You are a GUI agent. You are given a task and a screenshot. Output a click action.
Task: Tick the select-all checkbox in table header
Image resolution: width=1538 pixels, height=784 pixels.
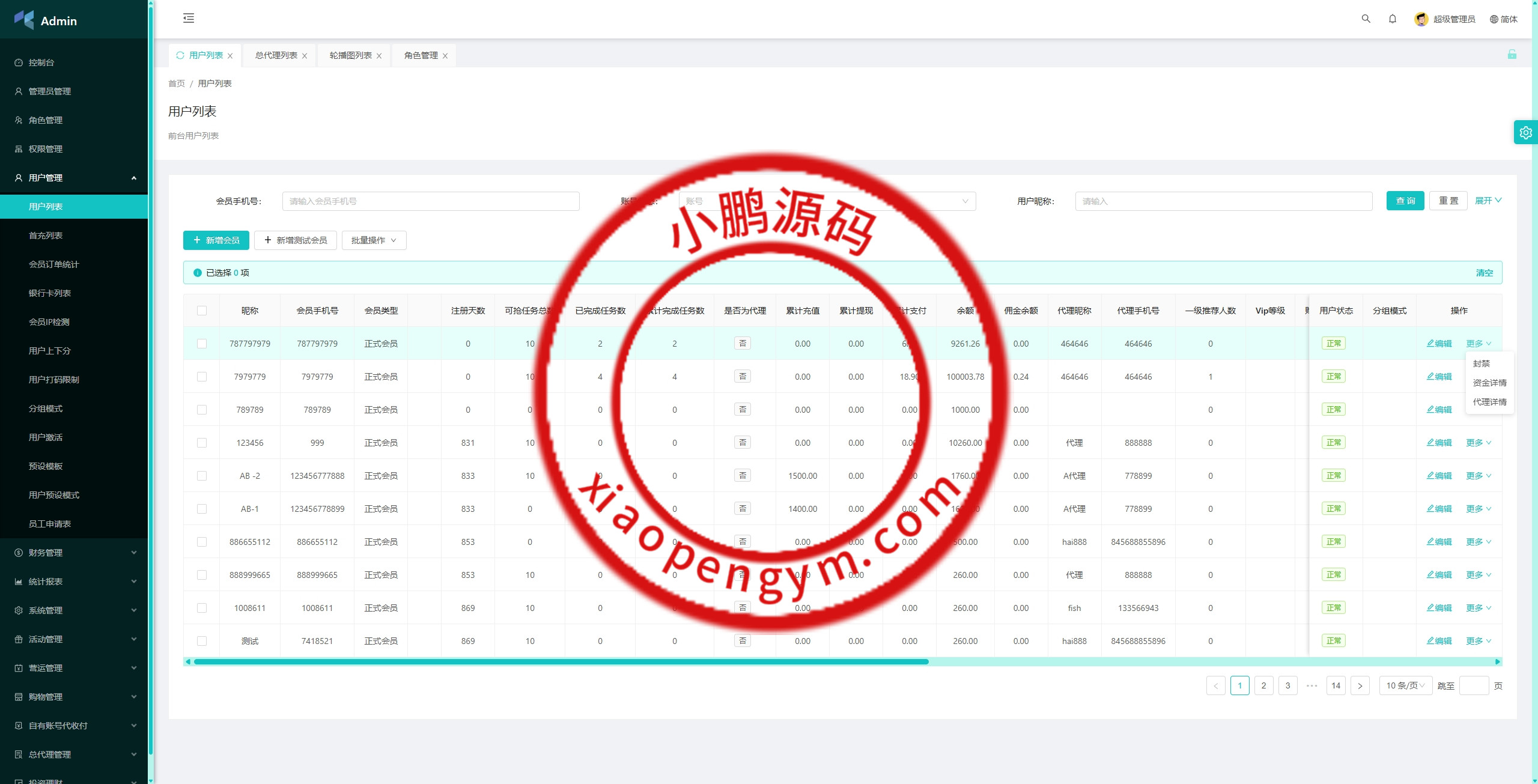[x=202, y=311]
